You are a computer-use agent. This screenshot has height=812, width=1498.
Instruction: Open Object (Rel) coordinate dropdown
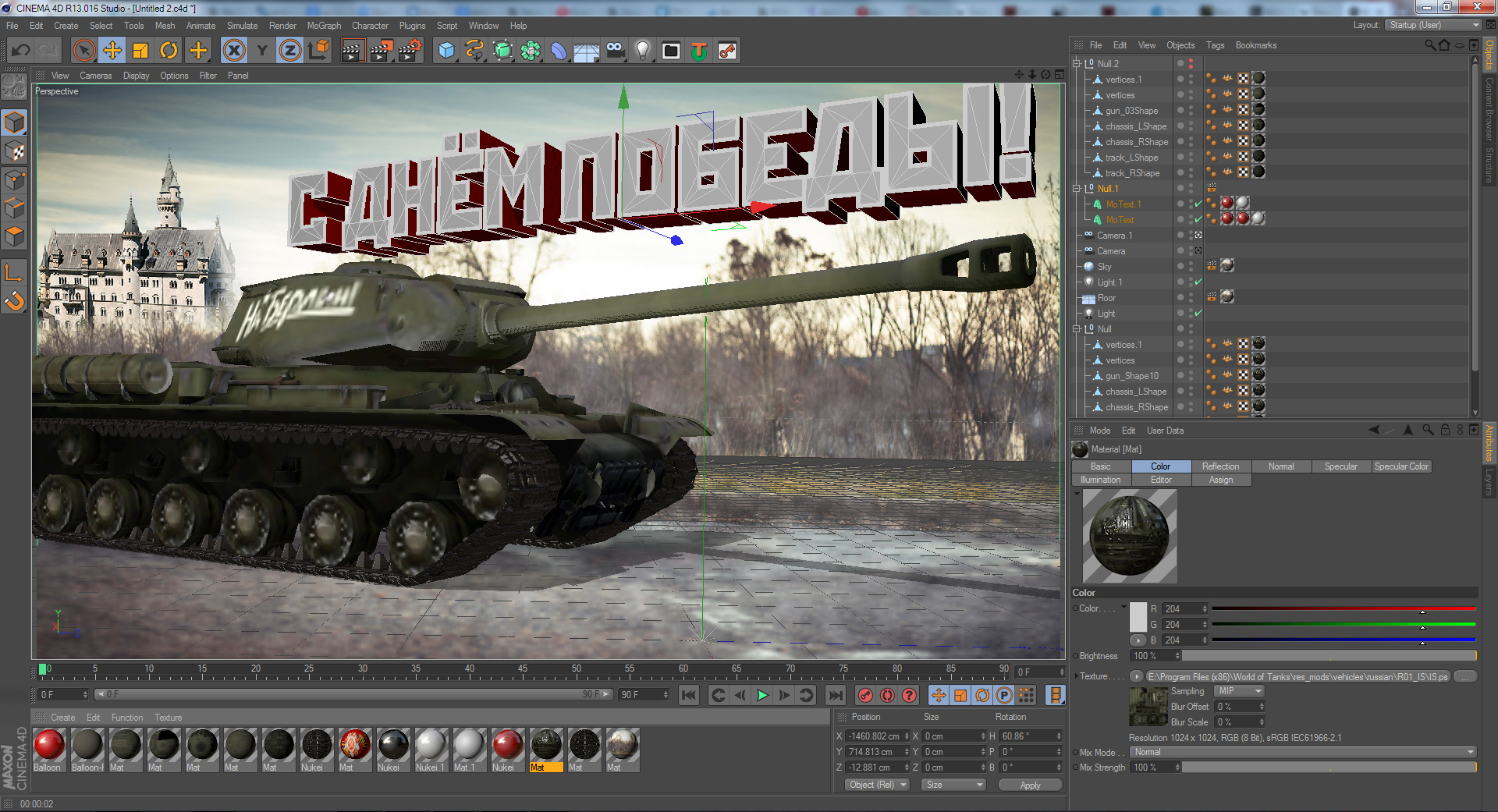pyautogui.click(x=878, y=785)
